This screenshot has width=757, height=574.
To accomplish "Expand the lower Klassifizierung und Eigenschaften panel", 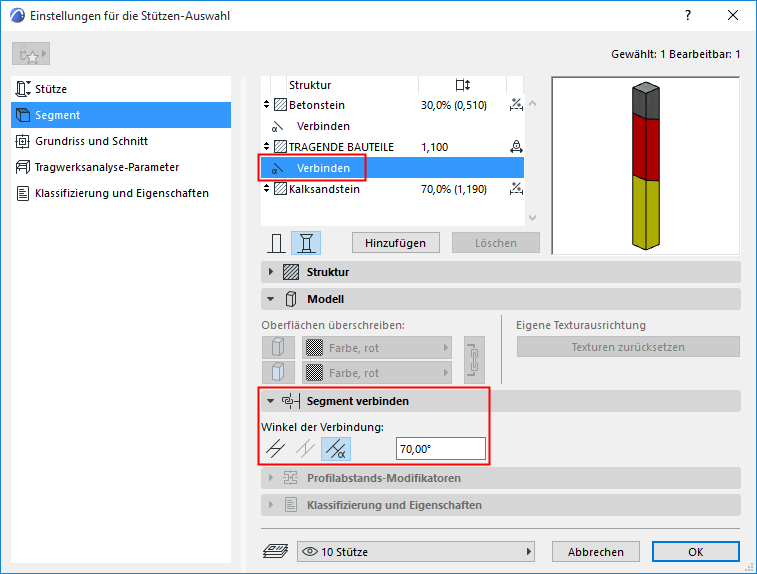I will point(271,505).
